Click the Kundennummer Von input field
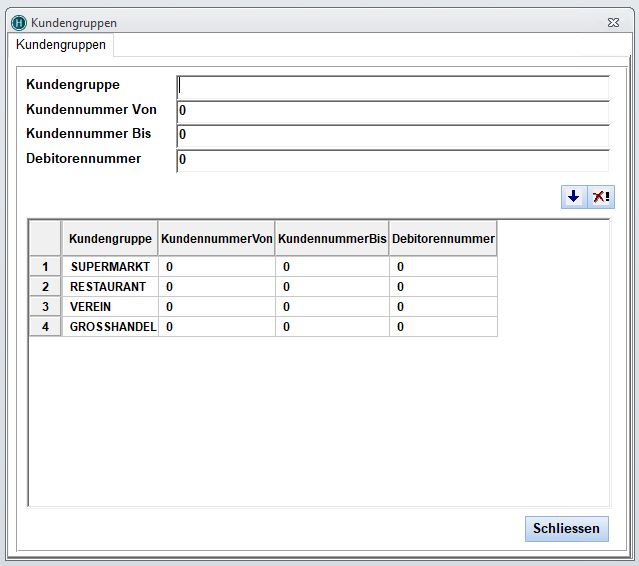The width and height of the screenshot is (639, 566). (392, 111)
